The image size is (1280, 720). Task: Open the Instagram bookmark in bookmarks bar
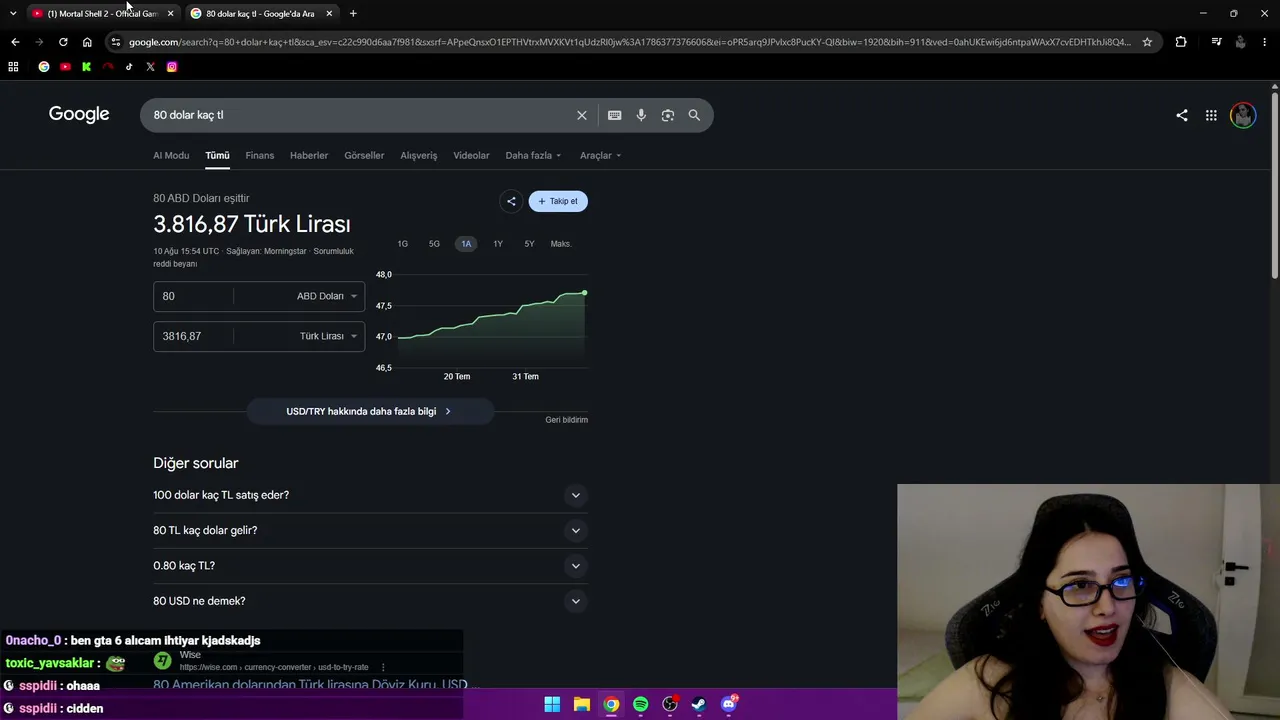pyautogui.click(x=172, y=67)
